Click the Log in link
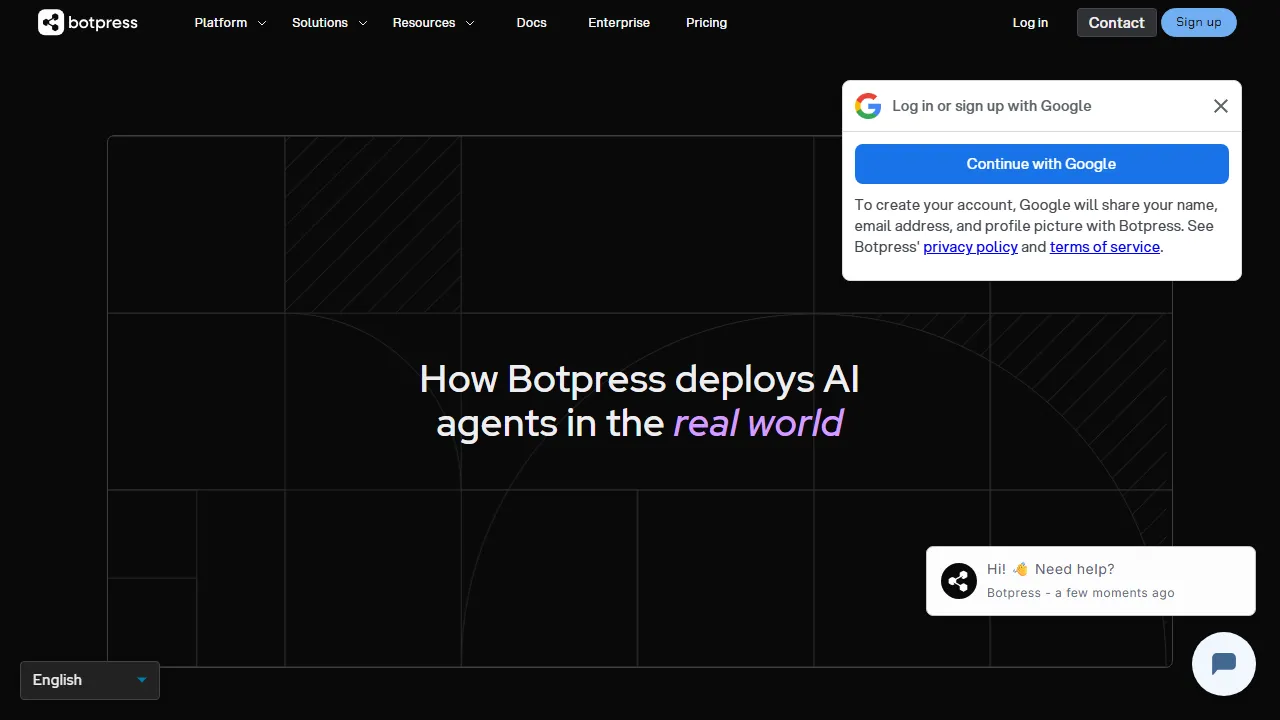 coord(1030,22)
